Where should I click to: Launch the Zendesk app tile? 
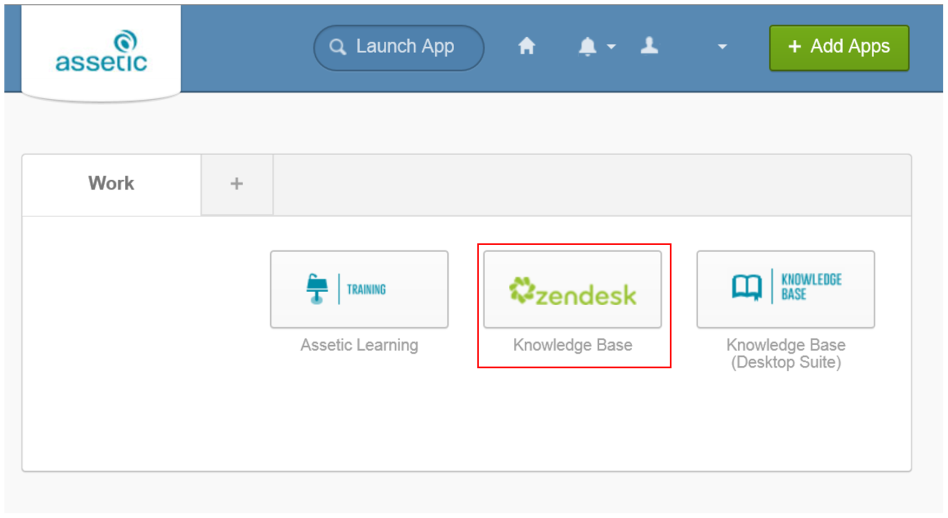click(x=572, y=289)
